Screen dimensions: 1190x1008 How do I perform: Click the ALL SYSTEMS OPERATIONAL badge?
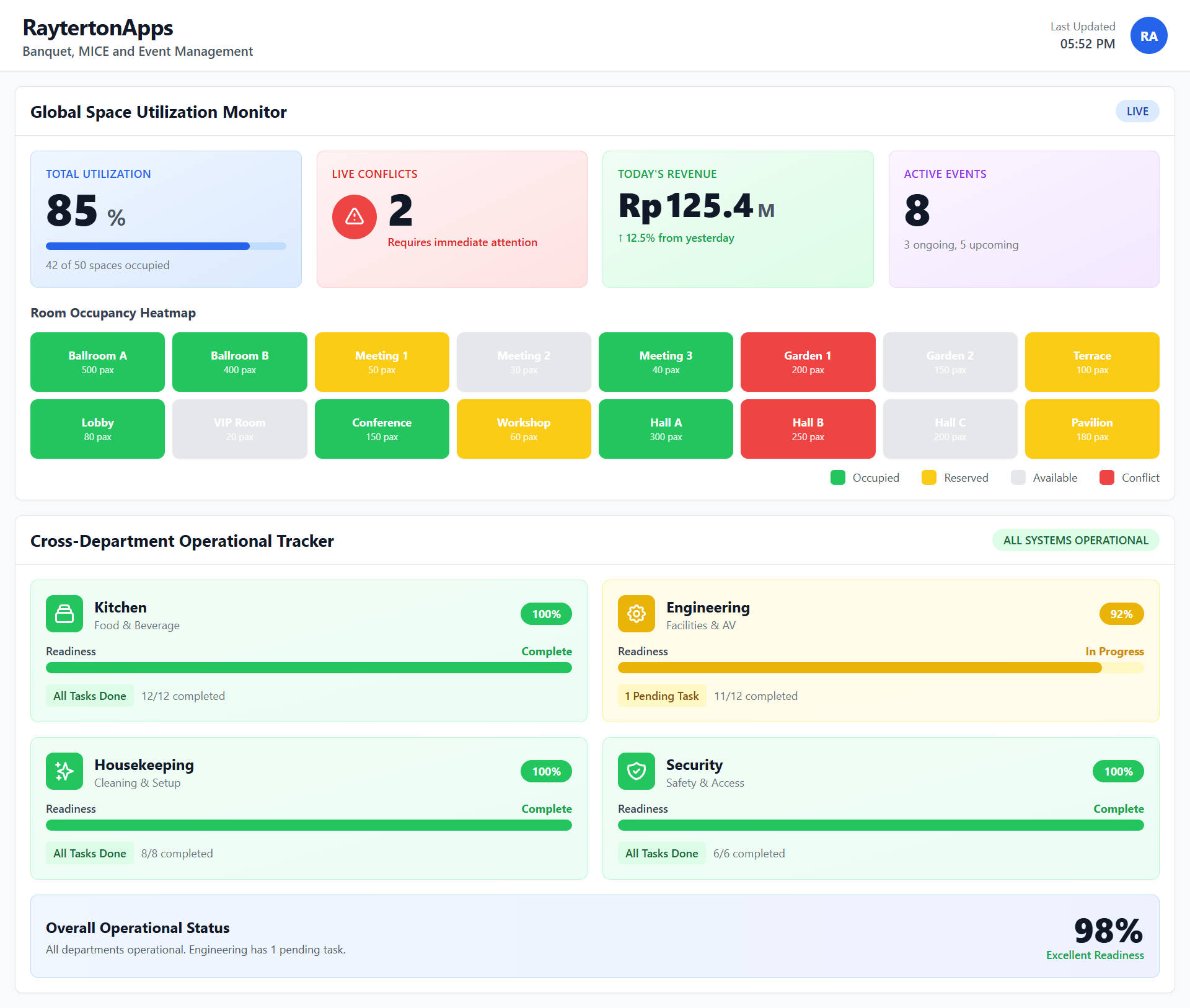click(1075, 540)
